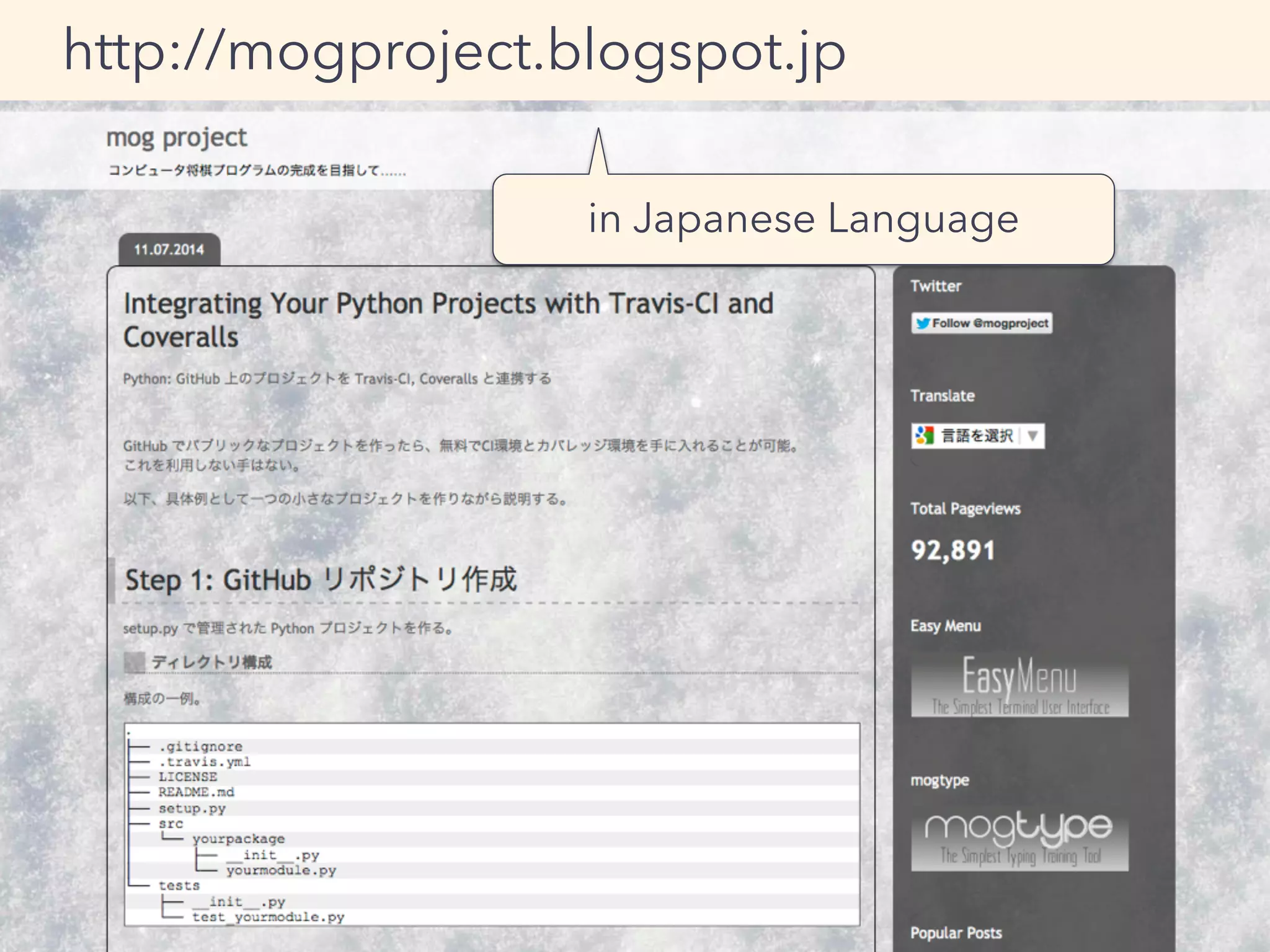Screen dimensions: 1270x952
Task: Click the Translate sidebar heading
Action: (943, 396)
